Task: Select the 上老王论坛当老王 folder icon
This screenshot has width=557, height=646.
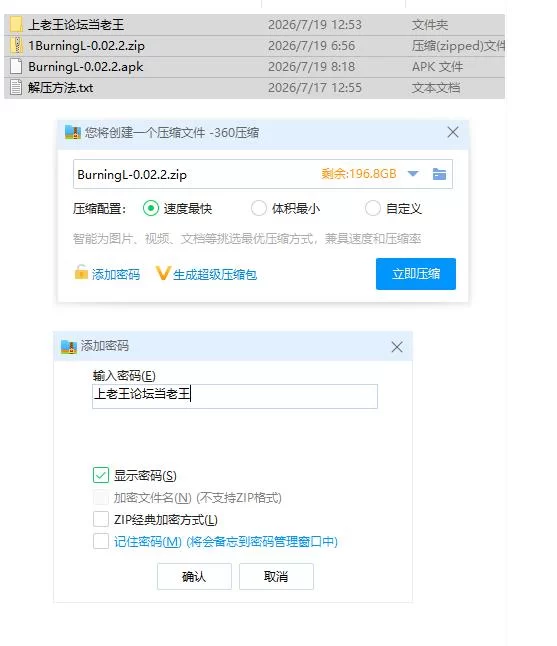Action: coord(16,24)
